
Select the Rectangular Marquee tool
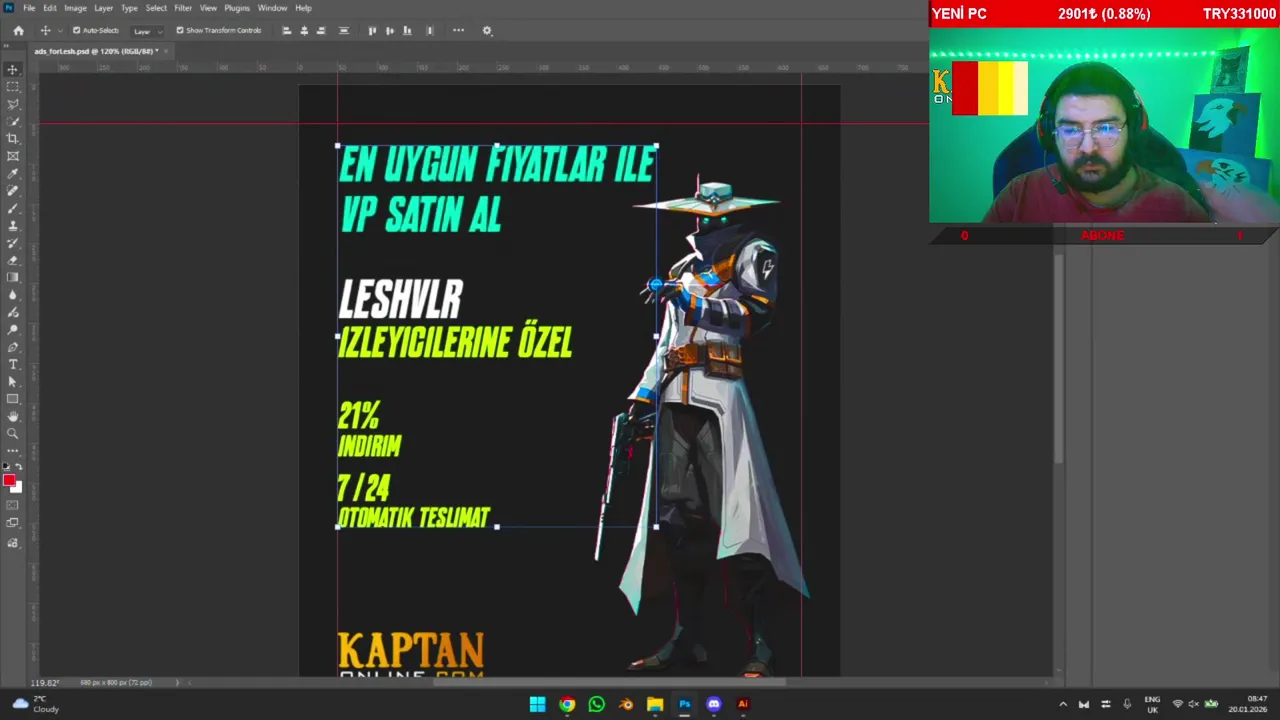coord(13,87)
